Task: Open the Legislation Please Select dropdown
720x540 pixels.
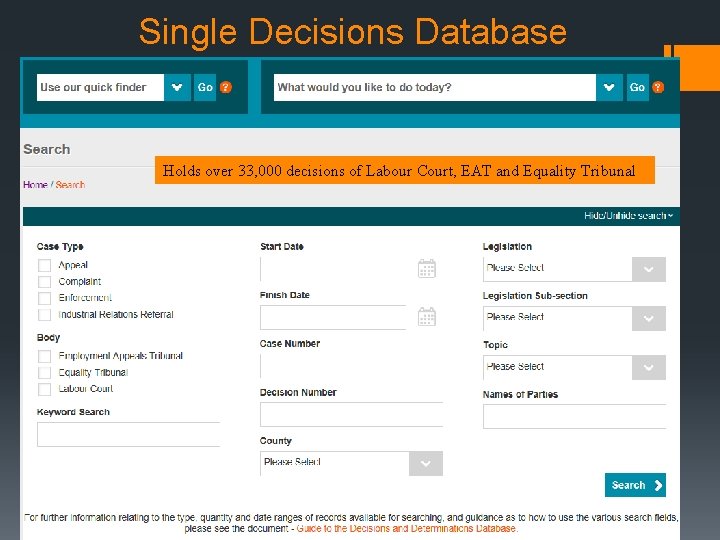Action: click(x=574, y=269)
